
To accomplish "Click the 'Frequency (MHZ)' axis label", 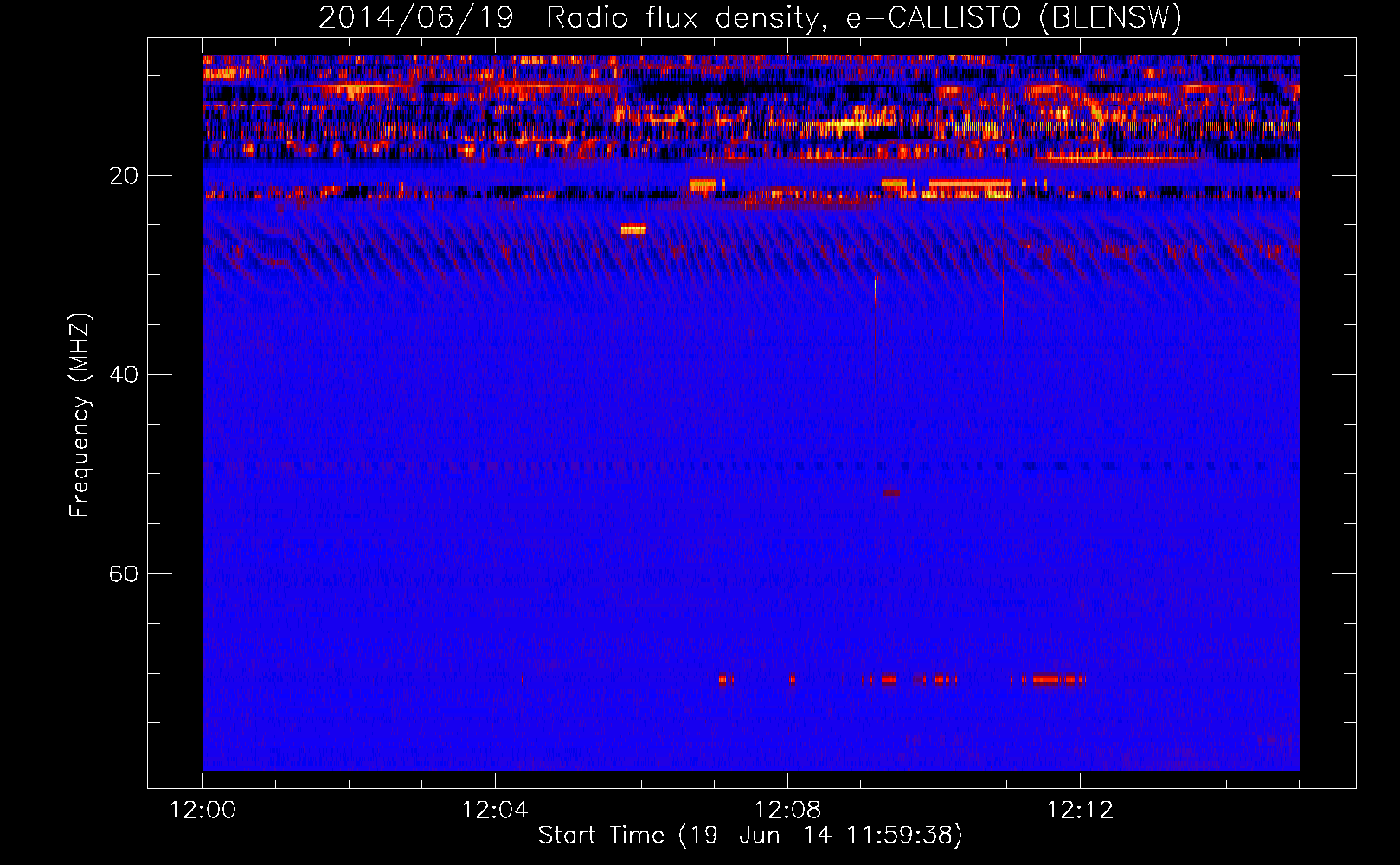I will point(80,415).
